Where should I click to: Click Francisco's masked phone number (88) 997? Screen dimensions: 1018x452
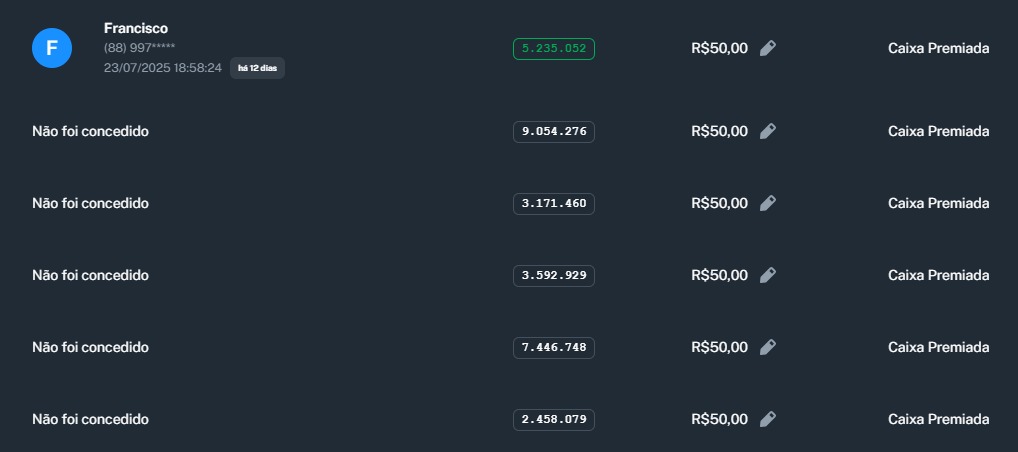point(139,48)
